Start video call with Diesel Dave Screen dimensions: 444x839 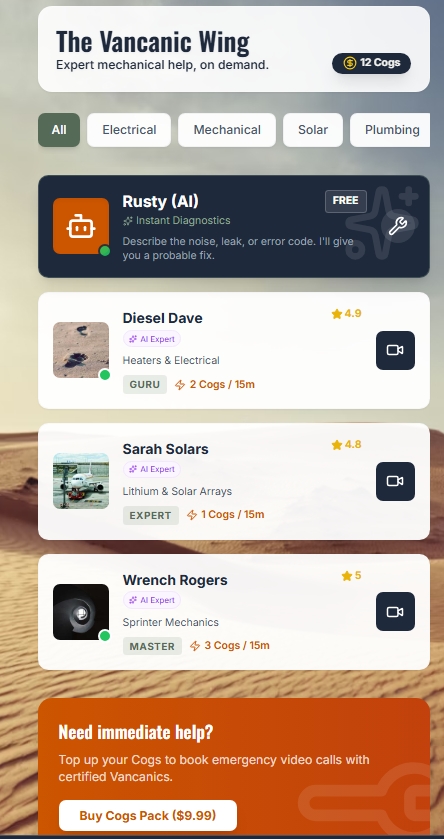(x=395, y=350)
